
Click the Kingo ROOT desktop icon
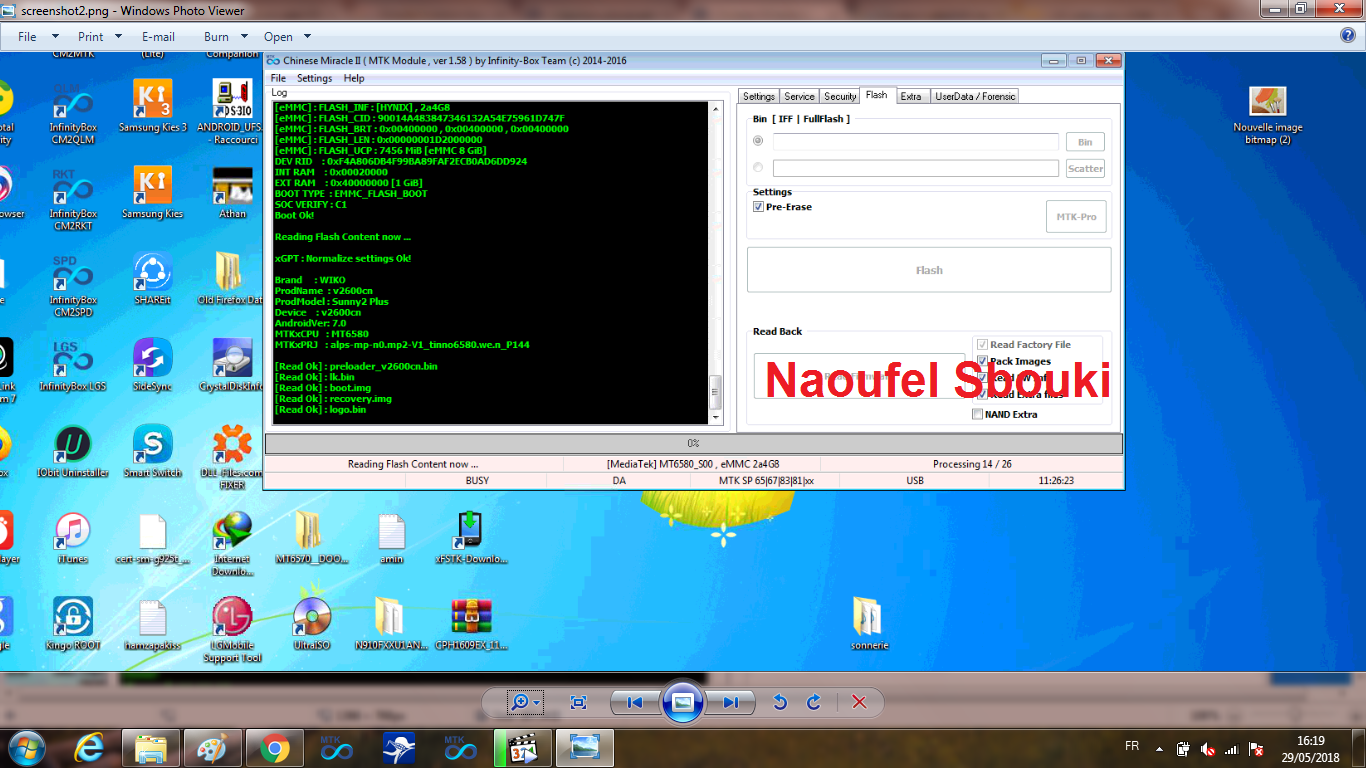tap(73, 624)
